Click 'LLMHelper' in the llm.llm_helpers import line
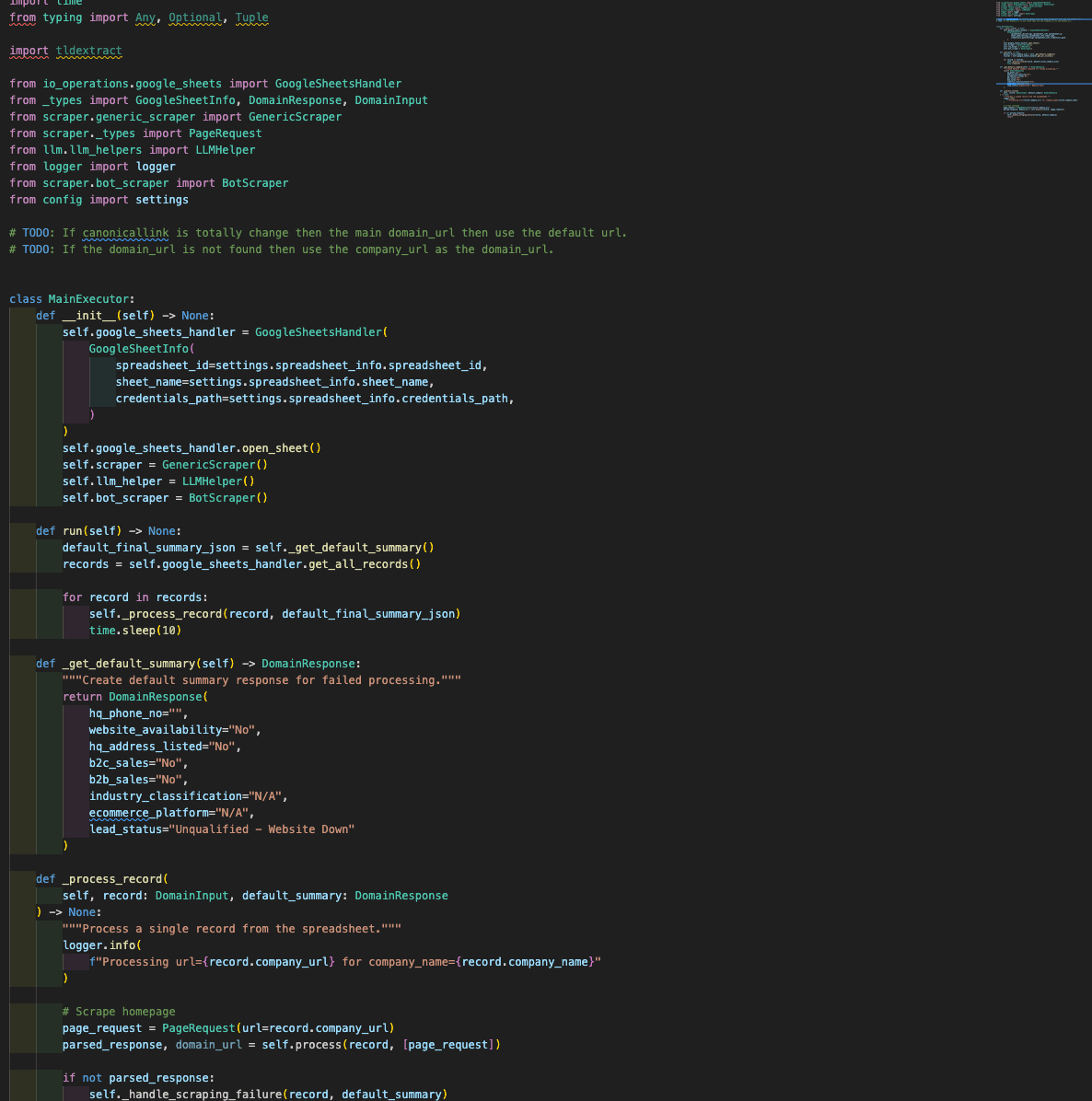 (225, 149)
